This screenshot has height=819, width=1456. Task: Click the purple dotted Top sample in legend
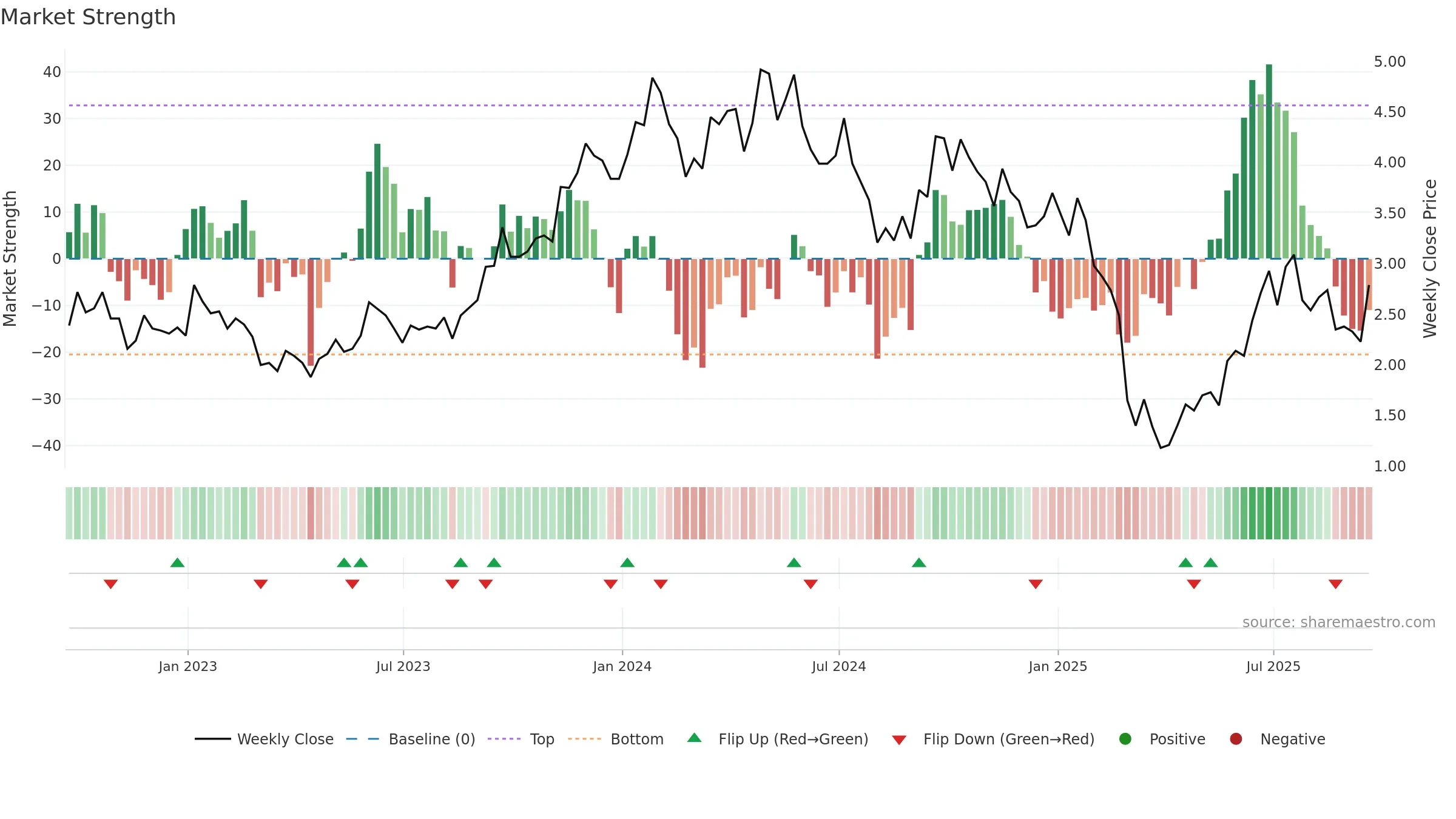504,739
